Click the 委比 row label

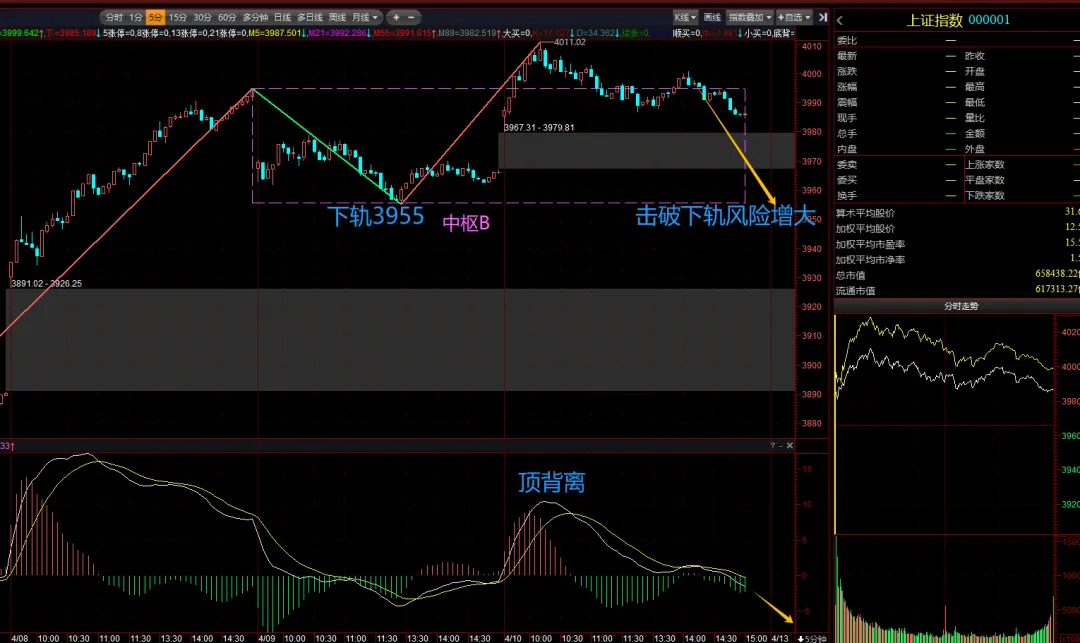point(847,41)
